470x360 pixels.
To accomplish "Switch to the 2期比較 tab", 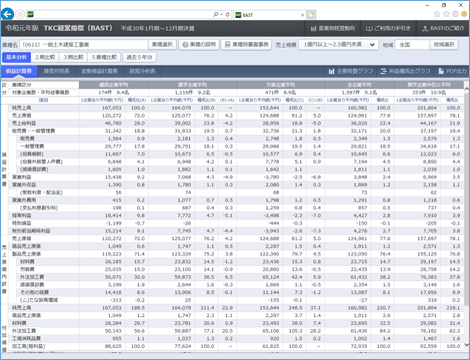I will tap(45, 57).
